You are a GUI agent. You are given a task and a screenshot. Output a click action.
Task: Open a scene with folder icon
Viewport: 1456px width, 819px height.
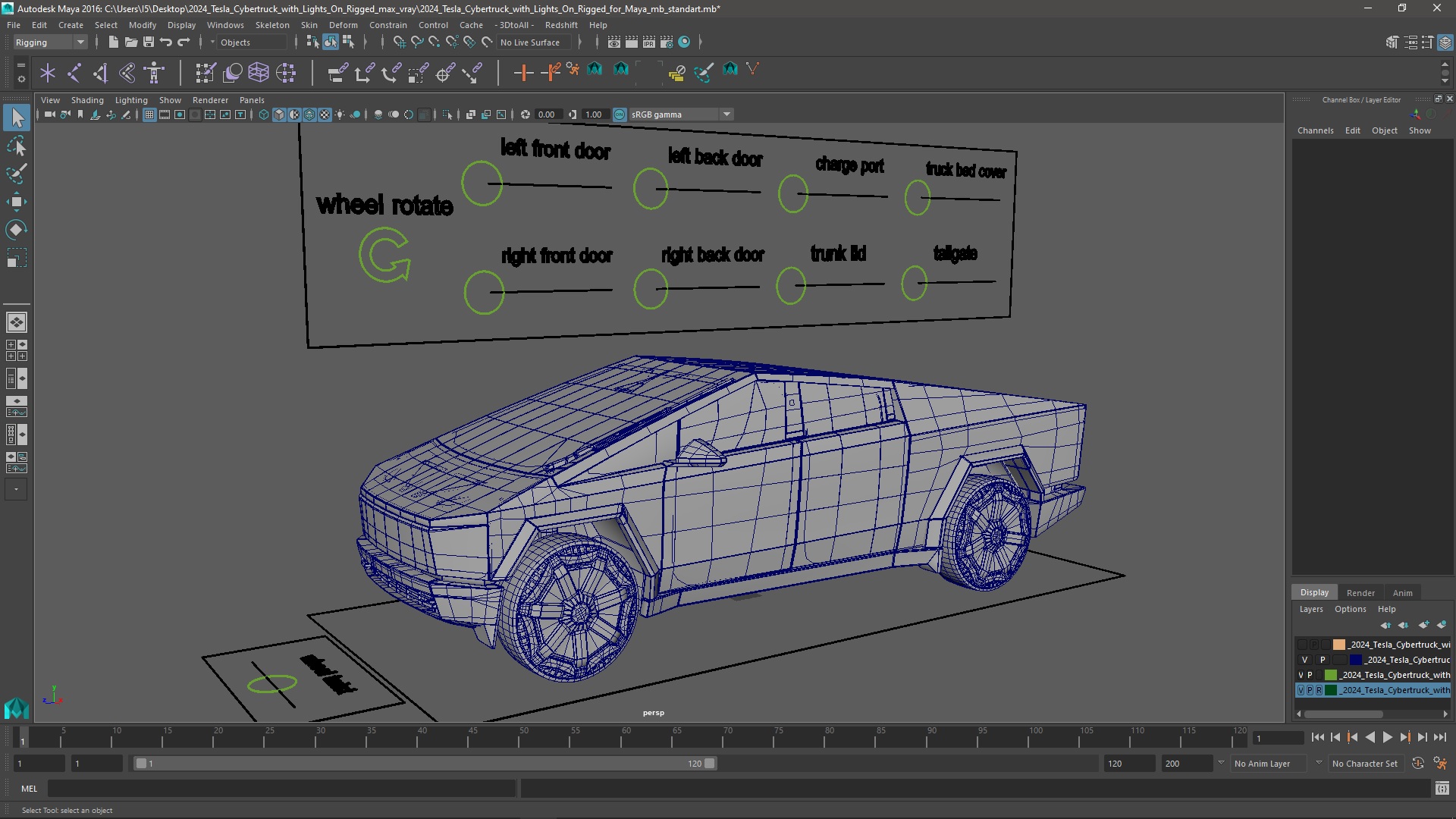[130, 42]
